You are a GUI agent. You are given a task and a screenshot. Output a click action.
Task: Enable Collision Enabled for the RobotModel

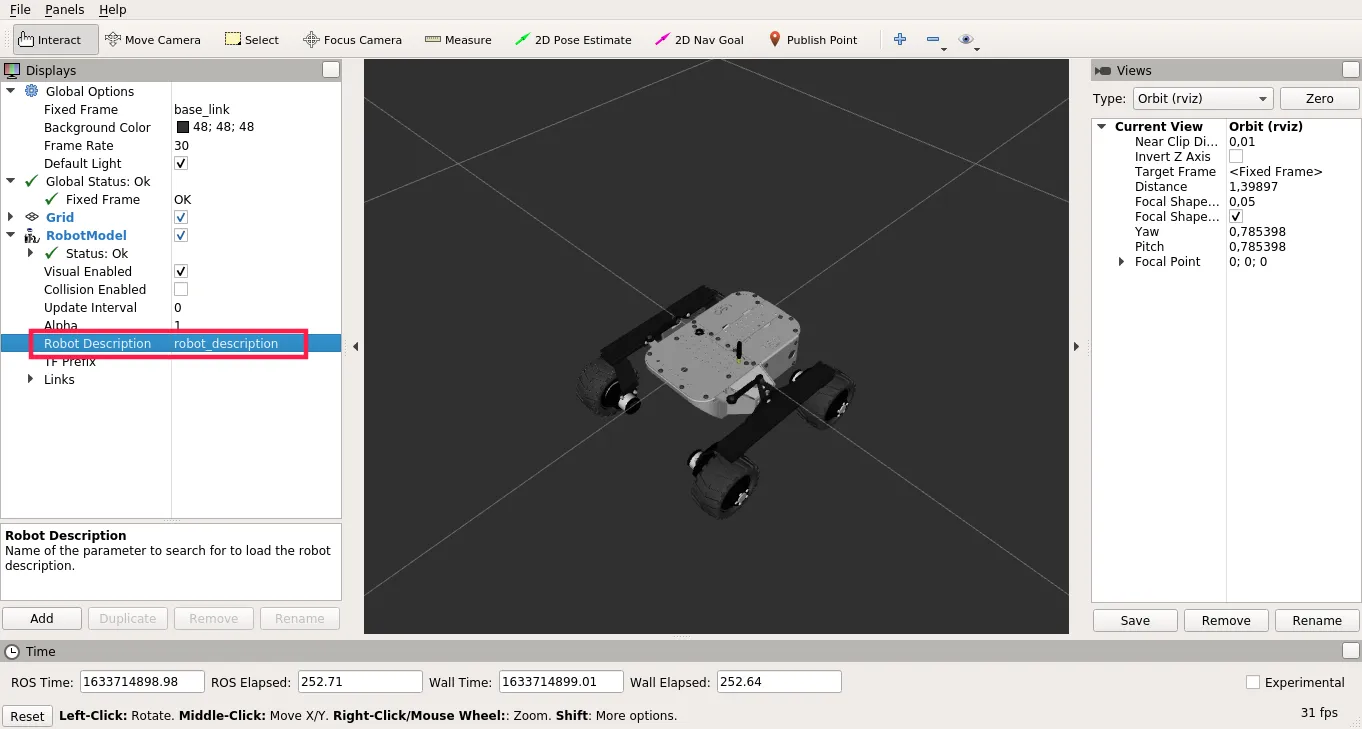coord(180,289)
